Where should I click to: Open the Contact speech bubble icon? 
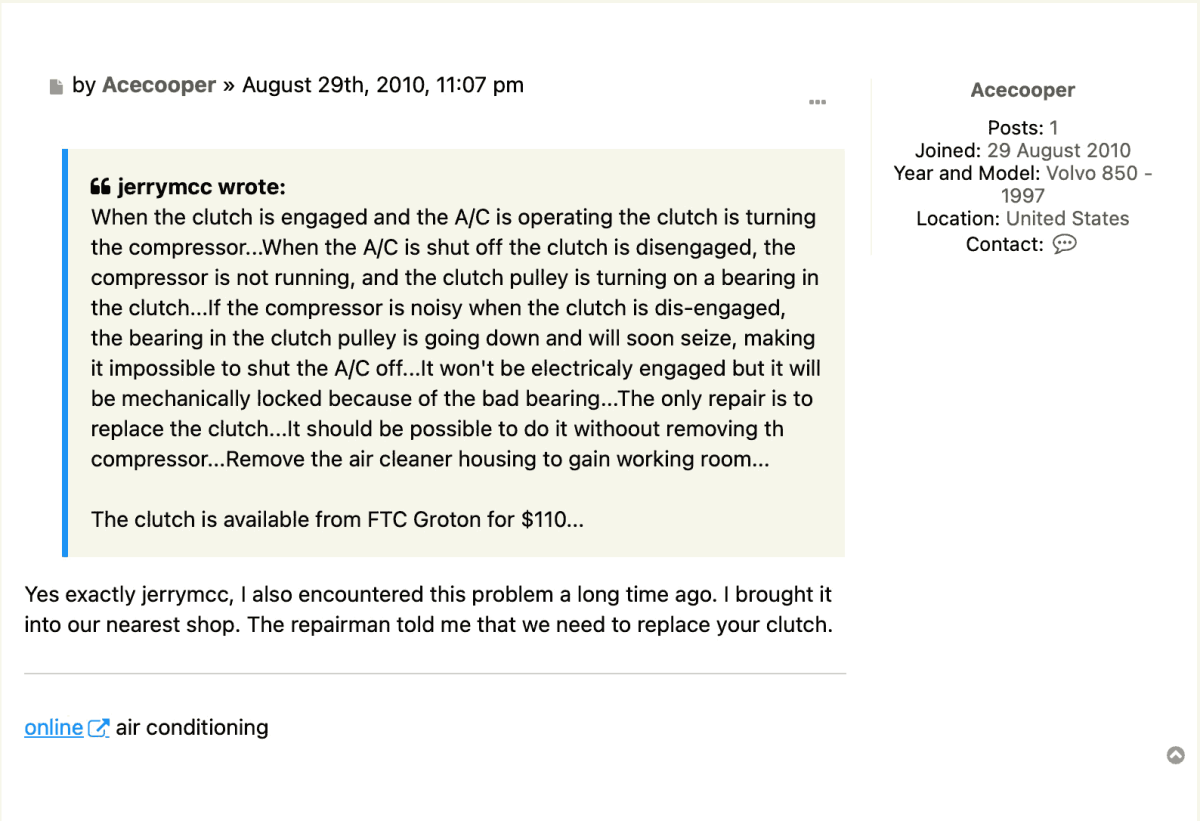(x=1065, y=244)
